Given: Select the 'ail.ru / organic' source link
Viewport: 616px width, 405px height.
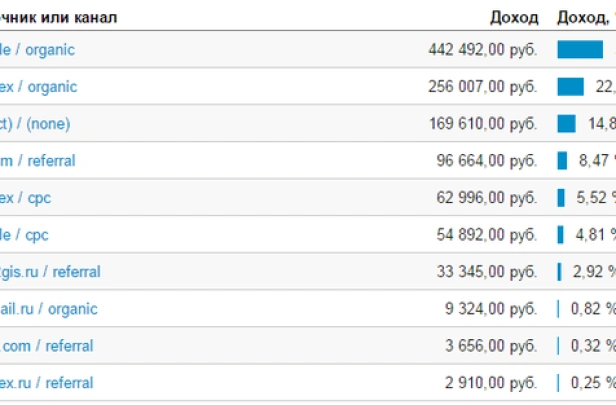Looking at the screenshot, I should [x=49, y=309].
